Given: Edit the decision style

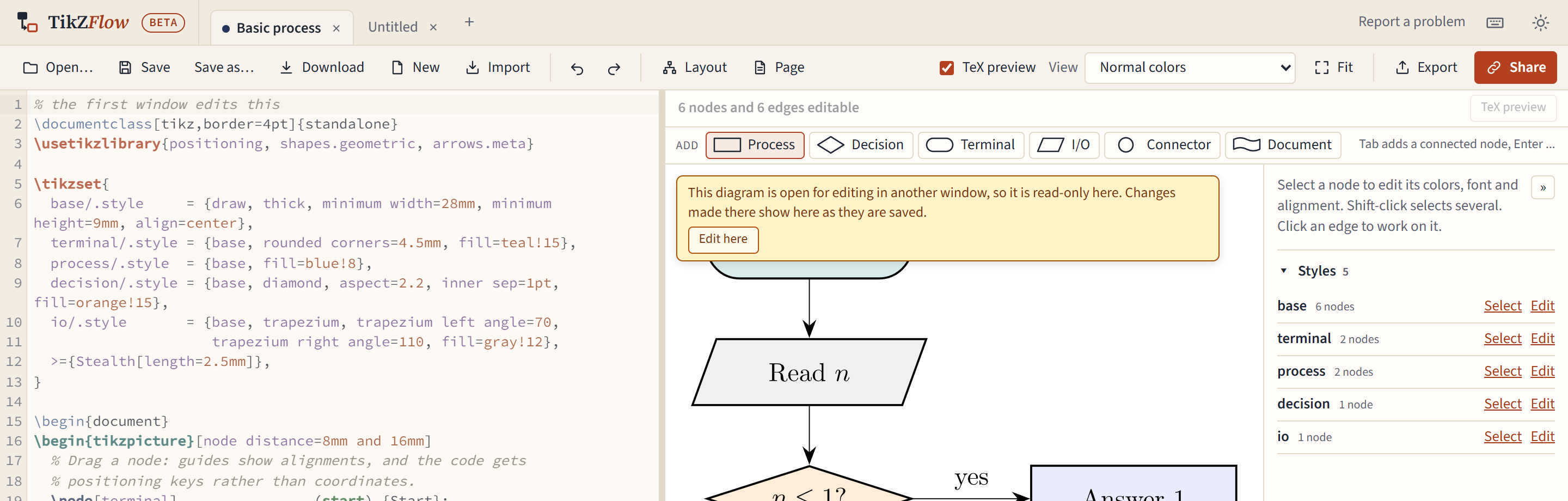Looking at the screenshot, I should (1542, 404).
